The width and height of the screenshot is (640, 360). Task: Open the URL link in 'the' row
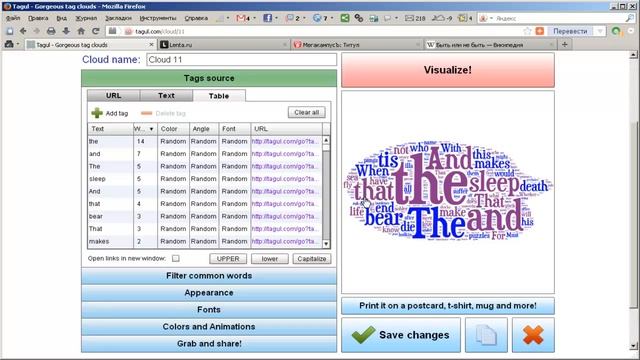(x=285, y=141)
